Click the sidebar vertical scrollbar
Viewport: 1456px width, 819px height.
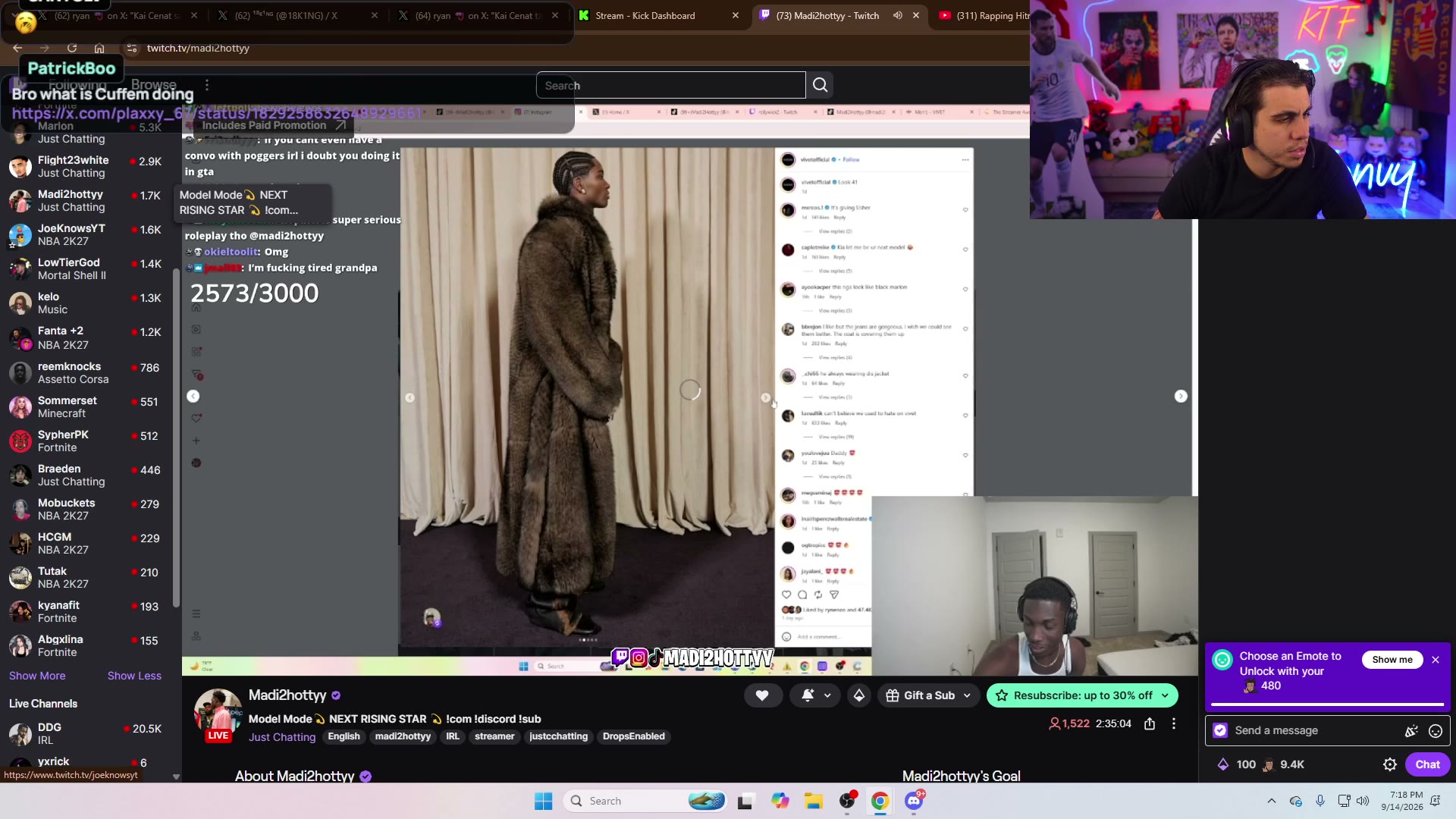pyautogui.click(x=176, y=440)
